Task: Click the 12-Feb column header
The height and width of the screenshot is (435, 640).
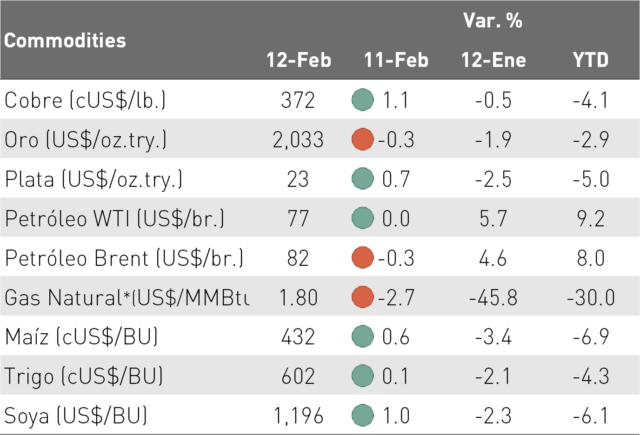Action: click(298, 60)
